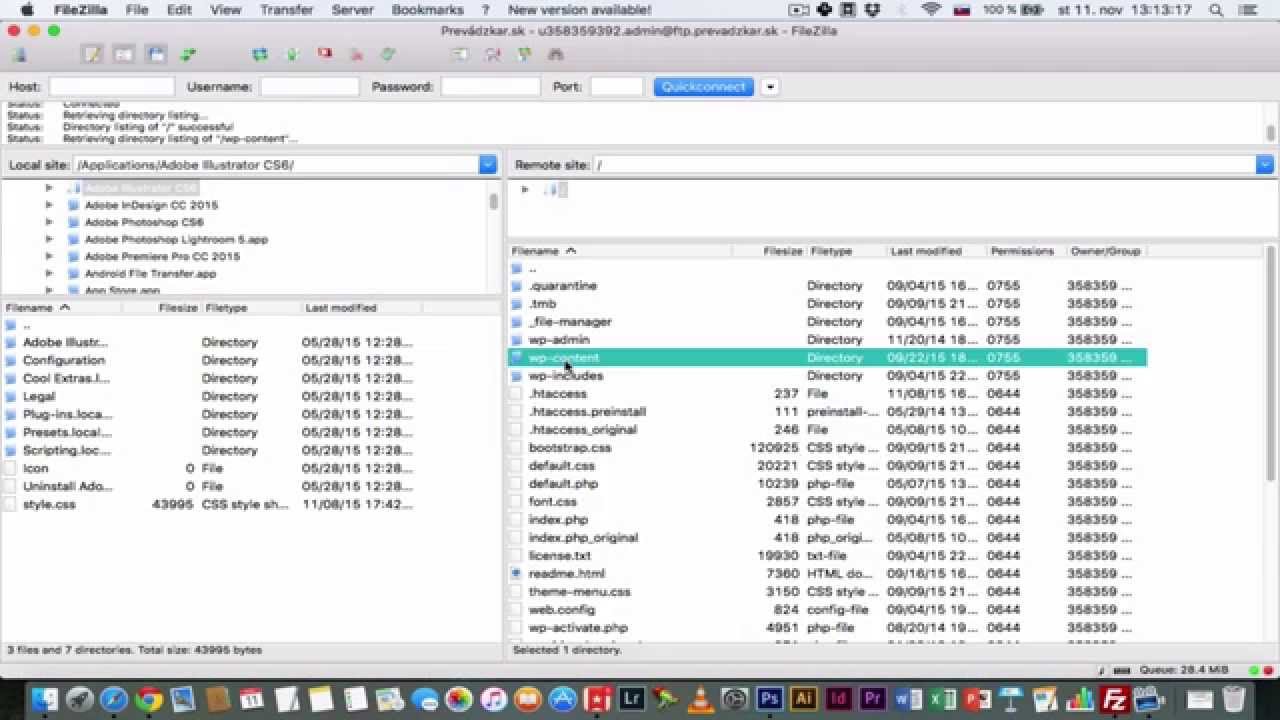
Task: Click the Port input field
Action: [616, 87]
